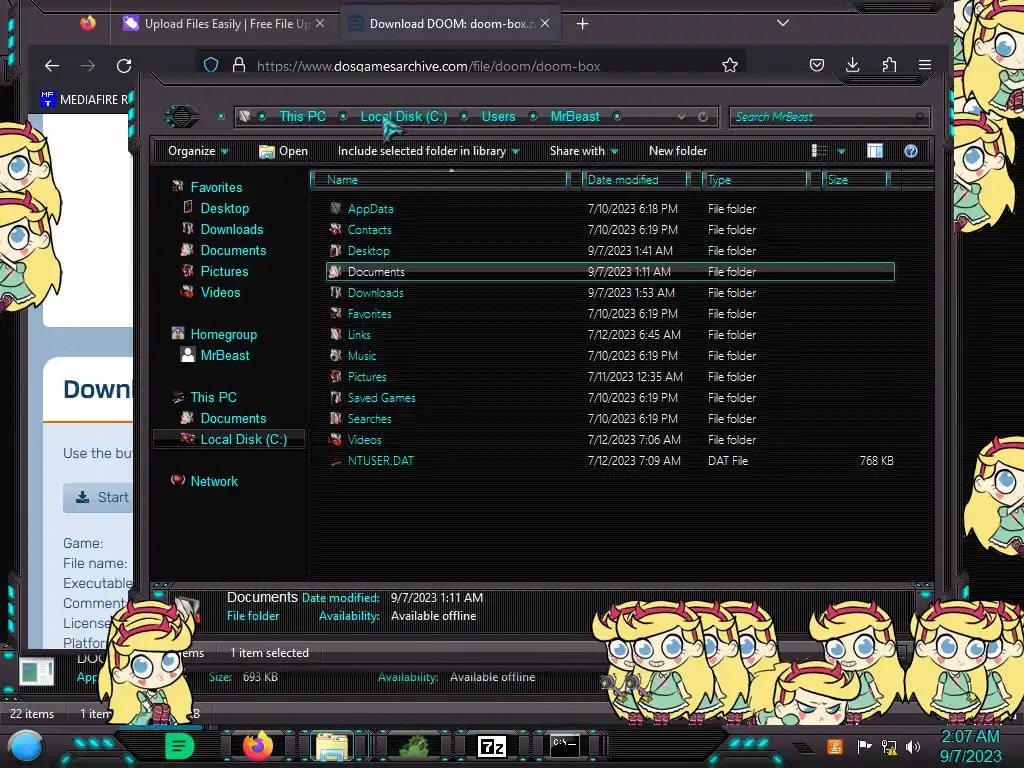Open Include selected folder in library menu
This screenshot has width=1024, height=768.
pos(428,151)
